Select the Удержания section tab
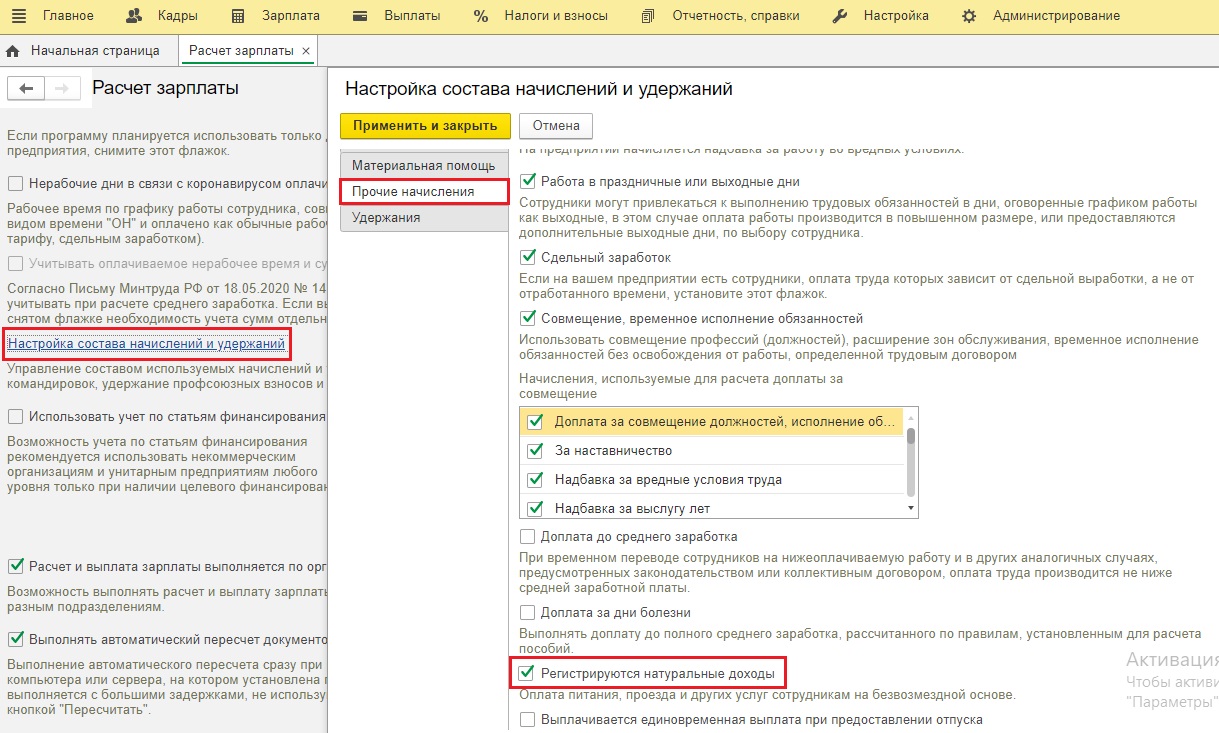Screen dimensions: 1219x733 424,217
